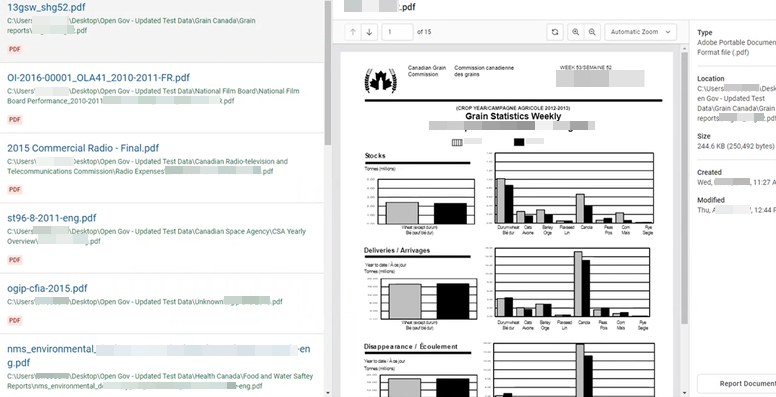Click the Deliveries grain comparison chart with Canola
This screenshot has height=397, width=776.
tap(568, 289)
